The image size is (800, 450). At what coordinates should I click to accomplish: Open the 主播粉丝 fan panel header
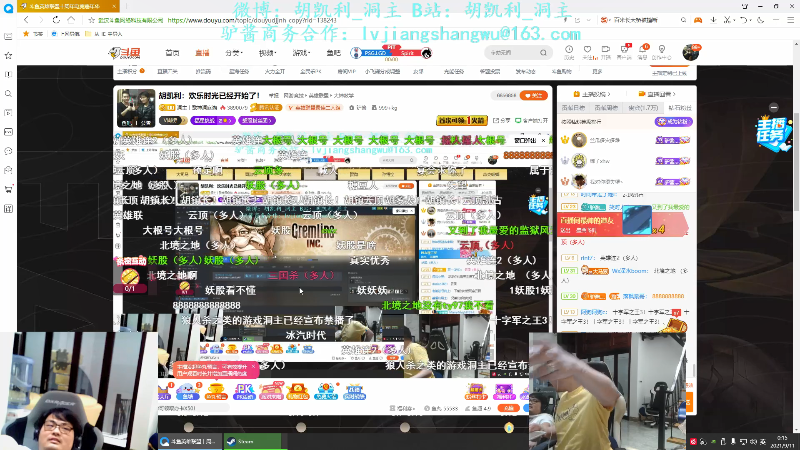tap(592, 94)
